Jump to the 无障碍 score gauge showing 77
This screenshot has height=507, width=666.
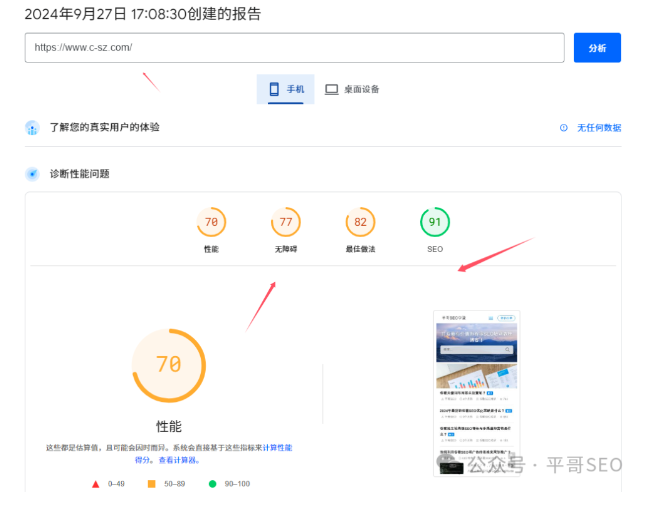tap(285, 222)
